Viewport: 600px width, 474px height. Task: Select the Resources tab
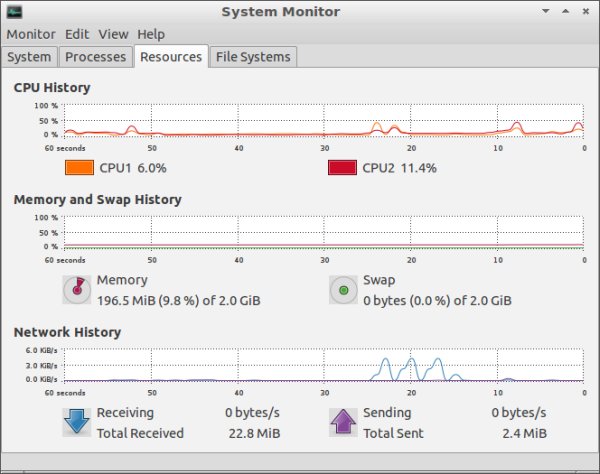[x=171, y=57]
